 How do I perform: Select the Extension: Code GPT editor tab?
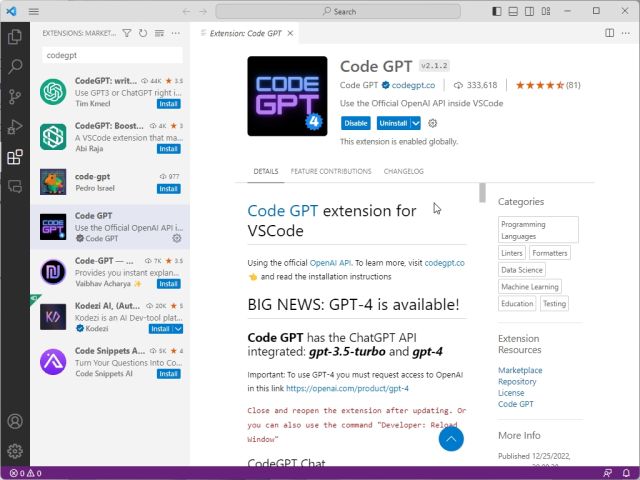245,33
